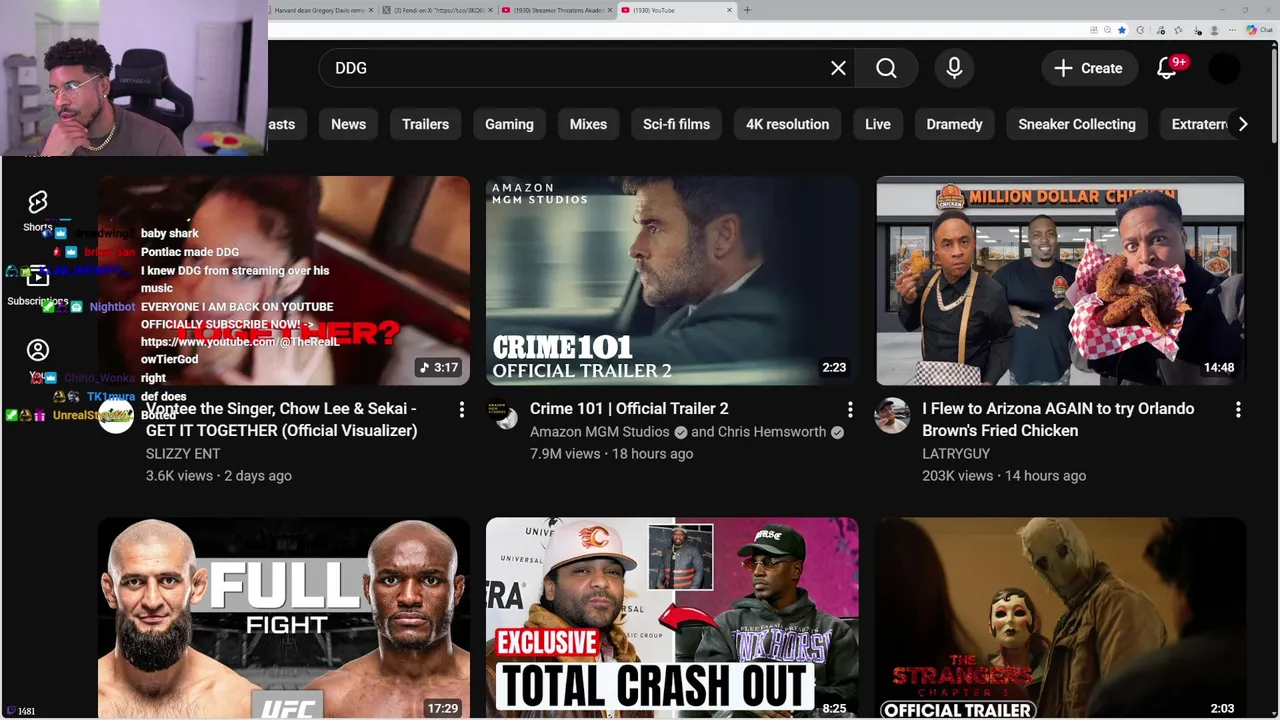
Task: Open more options for Crime 101 trailer
Action: point(850,410)
